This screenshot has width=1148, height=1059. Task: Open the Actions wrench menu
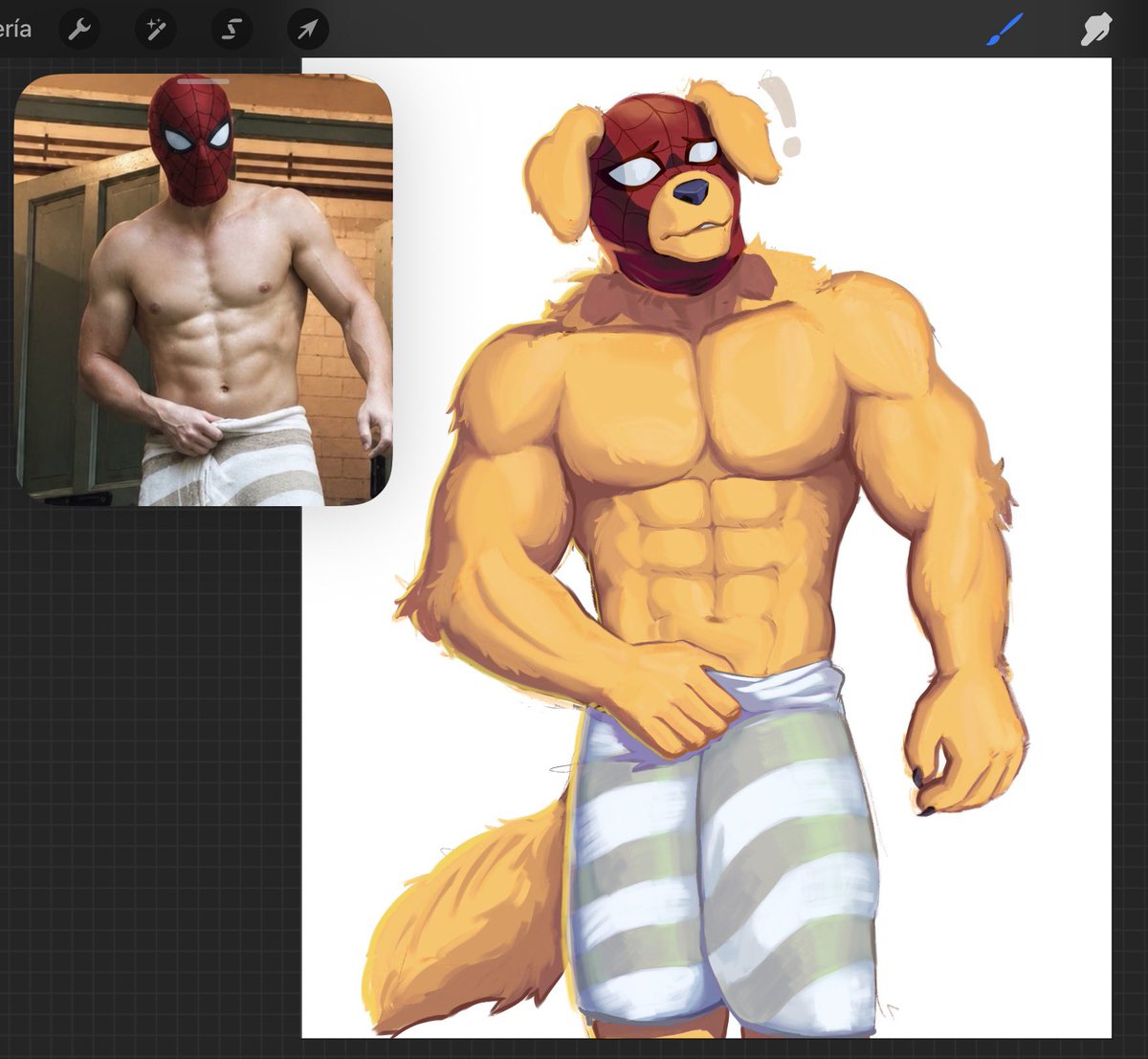click(80, 30)
